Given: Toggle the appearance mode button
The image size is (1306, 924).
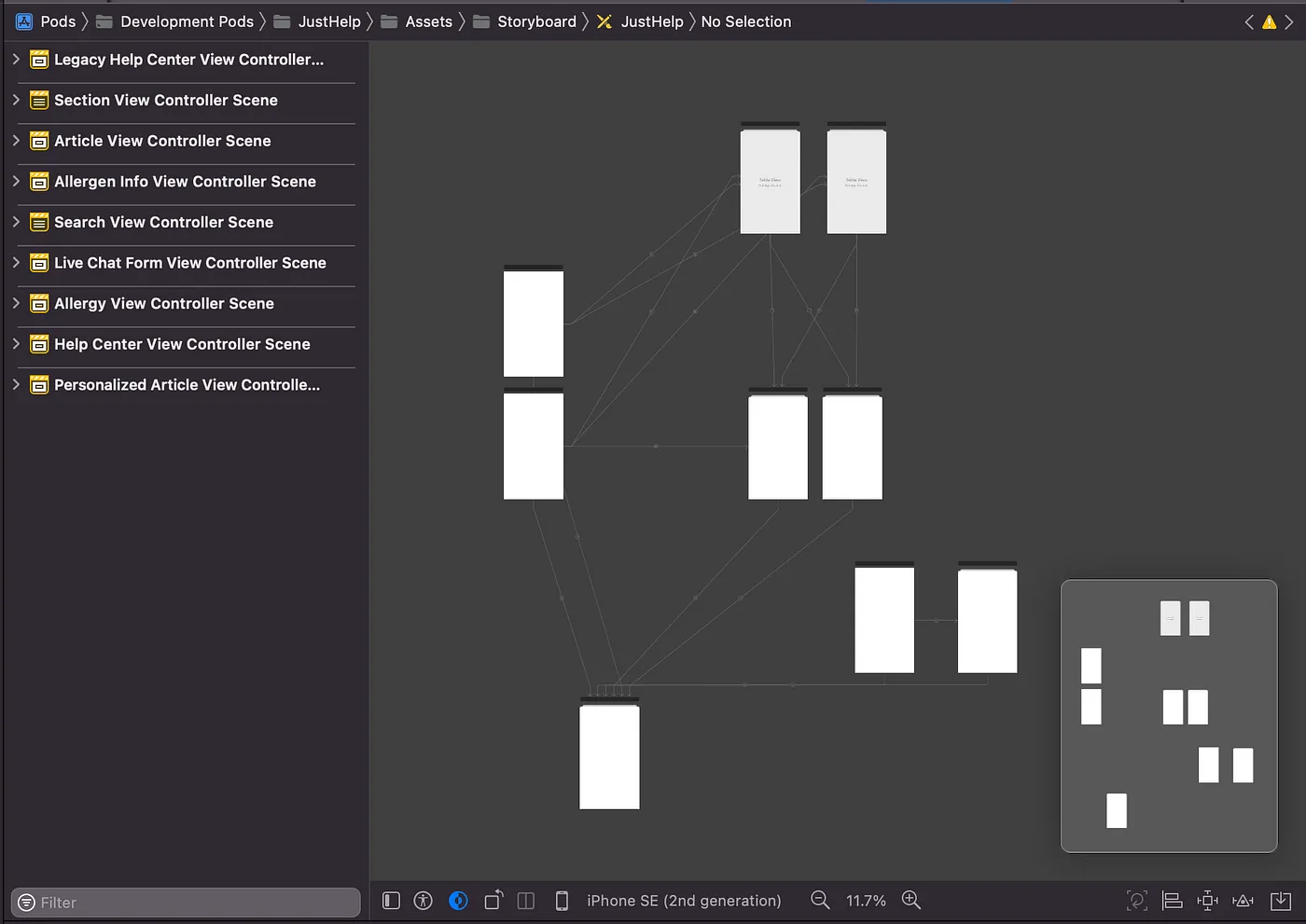Looking at the screenshot, I should (x=458, y=900).
